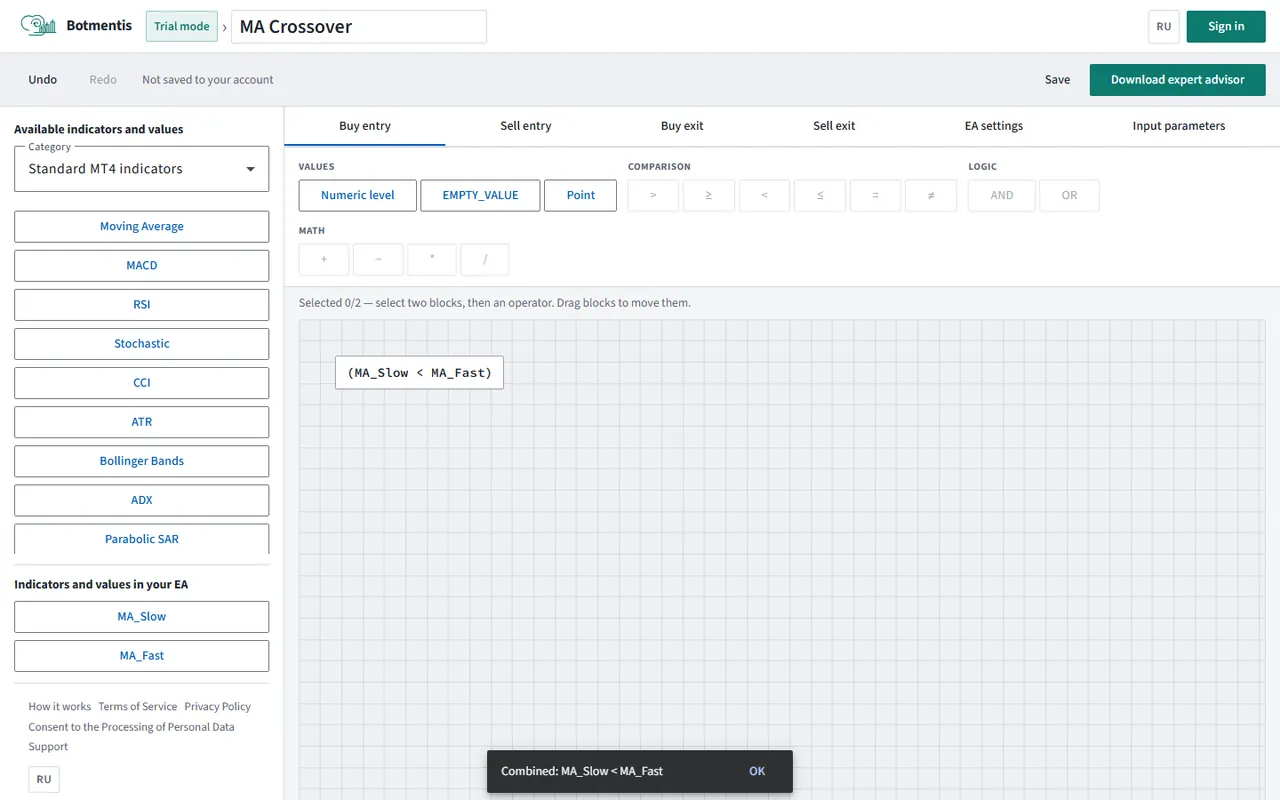Screen dimensions: 1280x800
Task: Click the strategy name field MA Crossover
Action: tap(359, 27)
